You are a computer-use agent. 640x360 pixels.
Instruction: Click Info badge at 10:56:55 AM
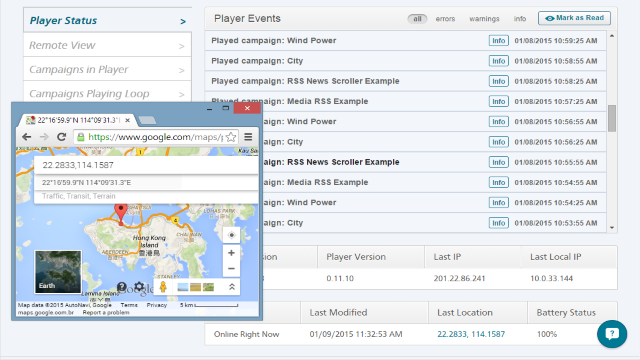(498, 122)
